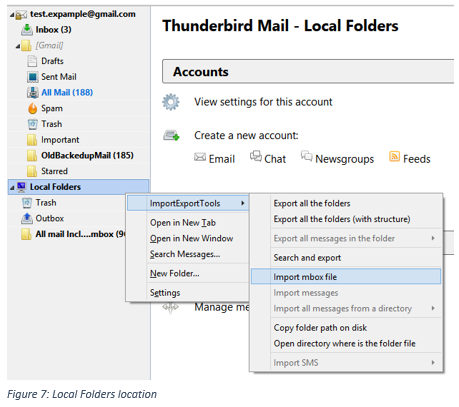Click the Feeds RSS icon

[394, 156]
